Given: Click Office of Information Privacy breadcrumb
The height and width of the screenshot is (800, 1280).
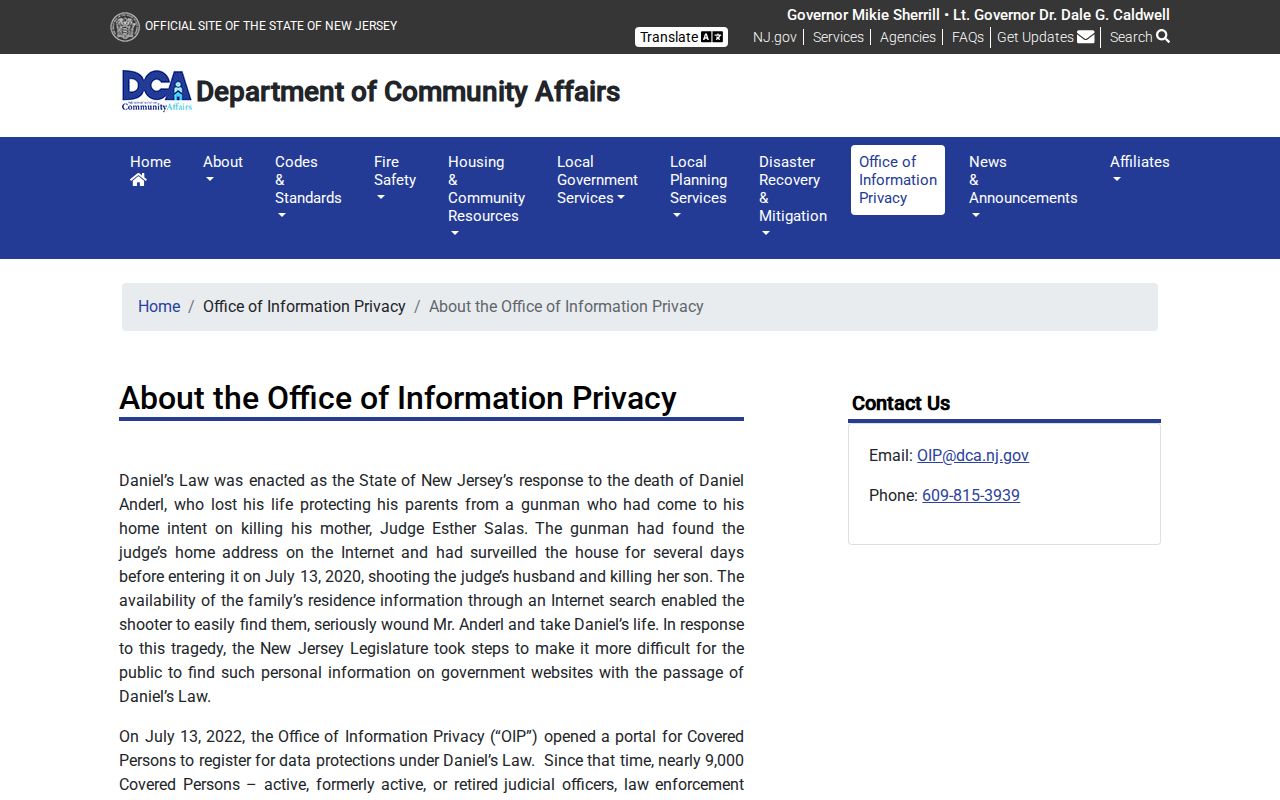Looking at the screenshot, I should pos(304,307).
